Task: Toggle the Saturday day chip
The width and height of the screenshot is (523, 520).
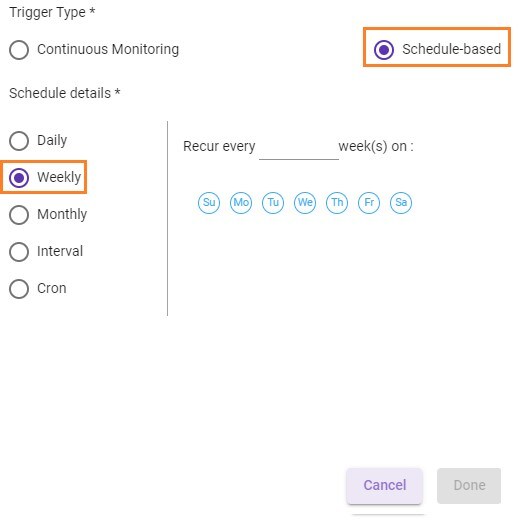Action: (x=401, y=202)
